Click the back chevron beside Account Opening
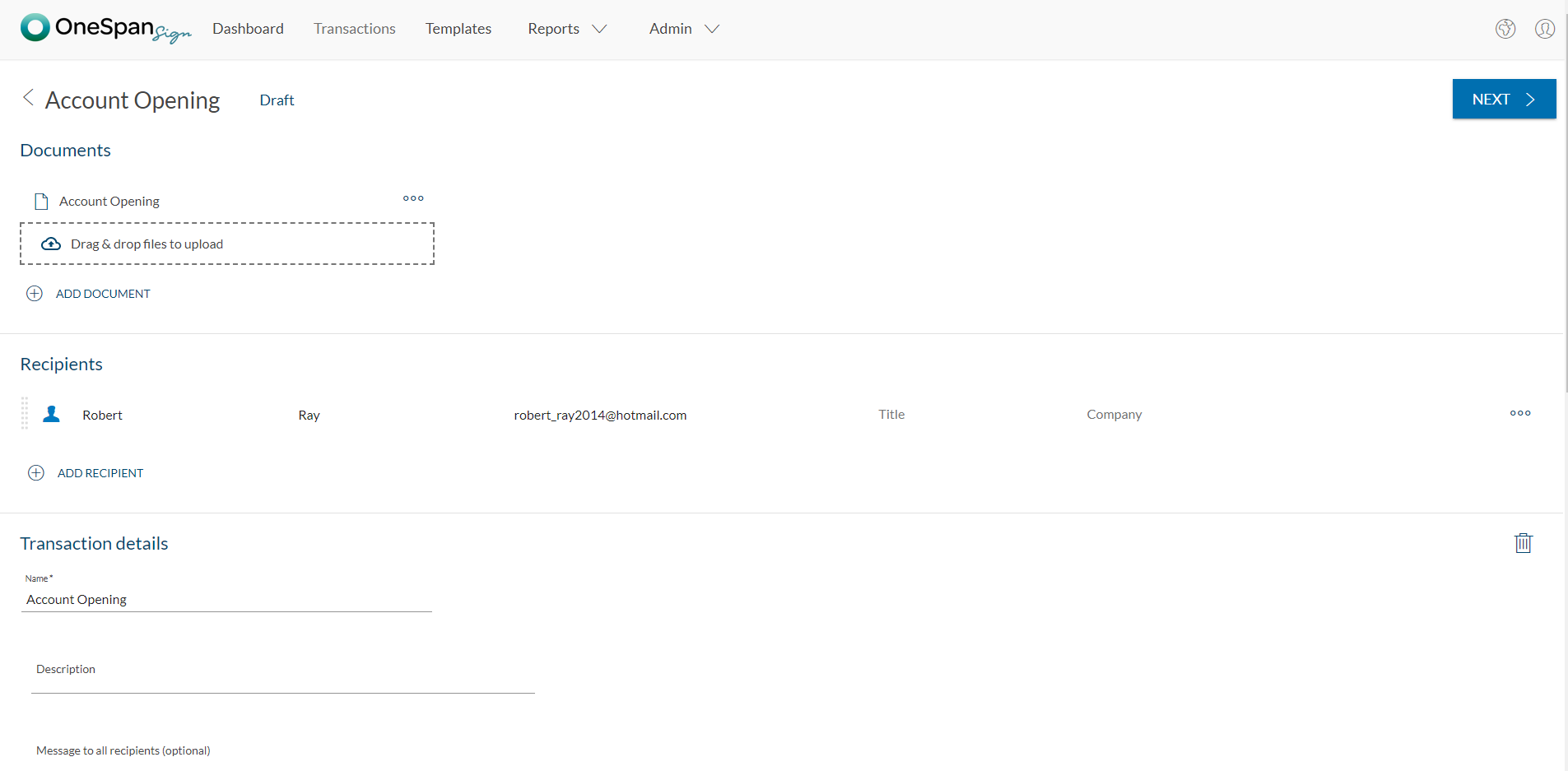 pyautogui.click(x=27, y=98)
